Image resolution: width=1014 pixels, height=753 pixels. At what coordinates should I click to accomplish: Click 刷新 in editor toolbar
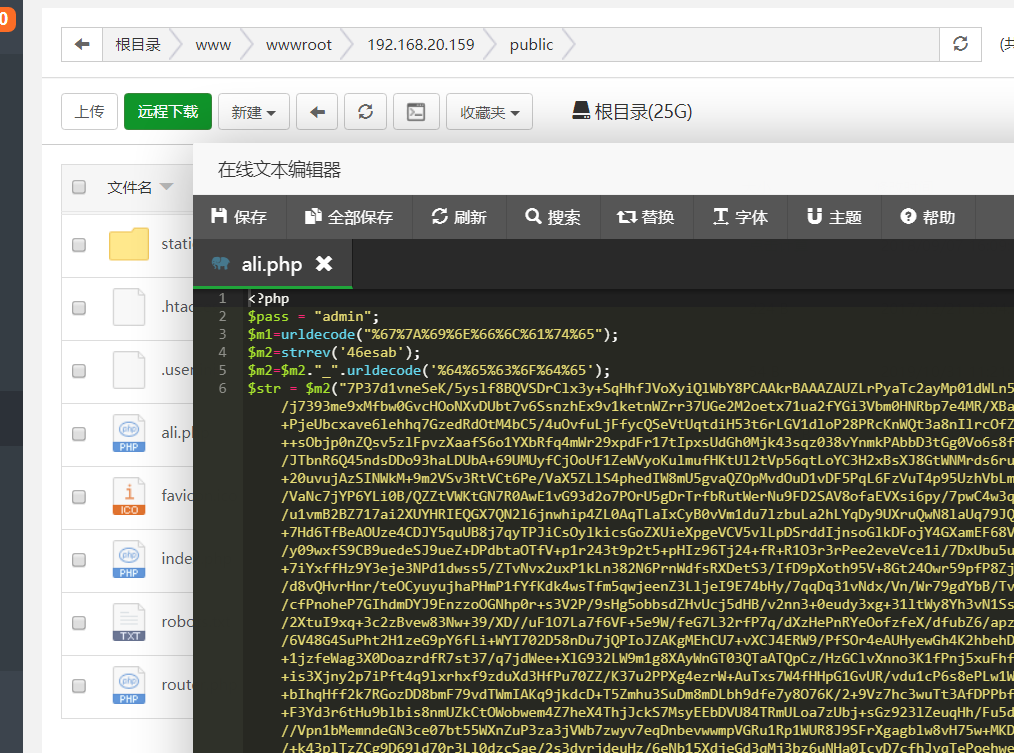pyautogui.click(x=459, y=217)
